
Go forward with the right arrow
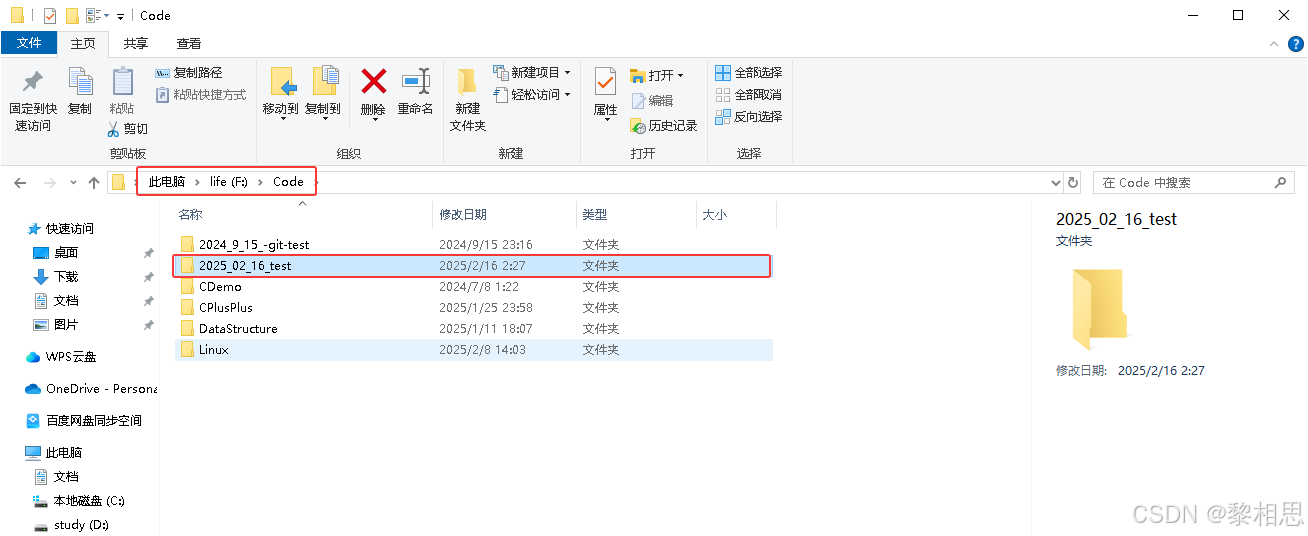50,182
